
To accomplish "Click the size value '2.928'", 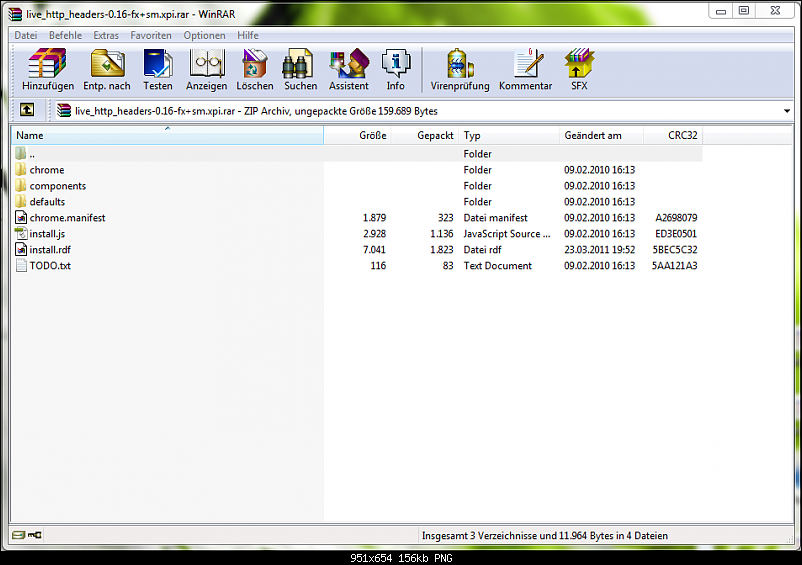I will (374, 234).
